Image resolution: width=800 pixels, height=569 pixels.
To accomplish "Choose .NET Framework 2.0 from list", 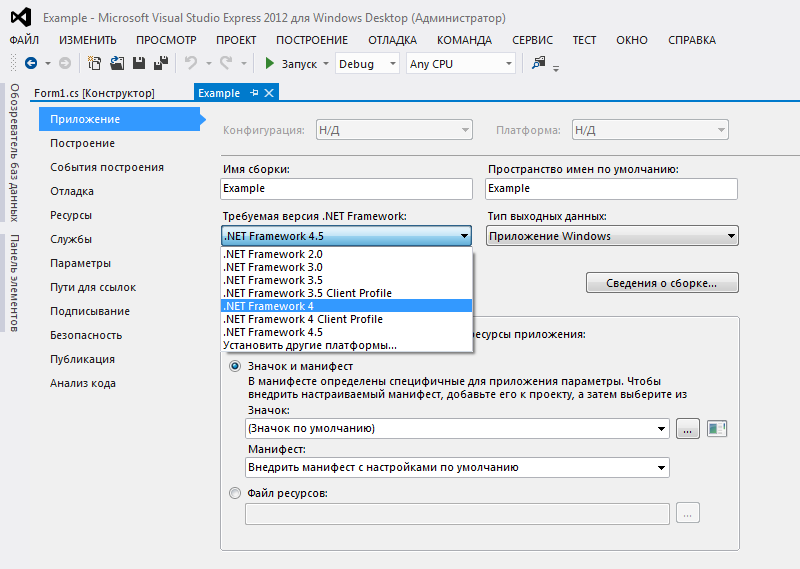I will 346,254.
